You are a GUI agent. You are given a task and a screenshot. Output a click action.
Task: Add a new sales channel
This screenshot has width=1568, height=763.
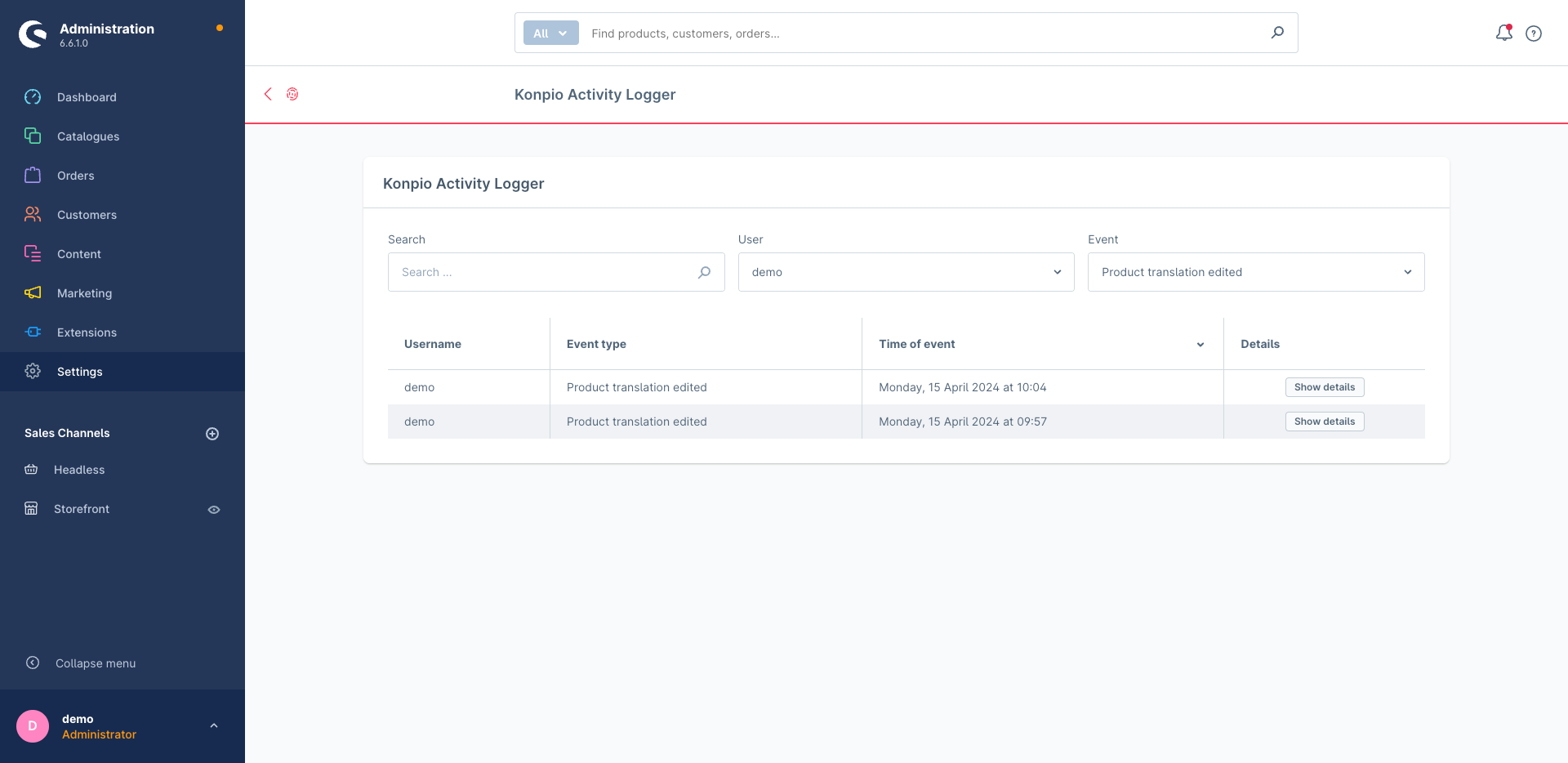[x=212, y=434]
